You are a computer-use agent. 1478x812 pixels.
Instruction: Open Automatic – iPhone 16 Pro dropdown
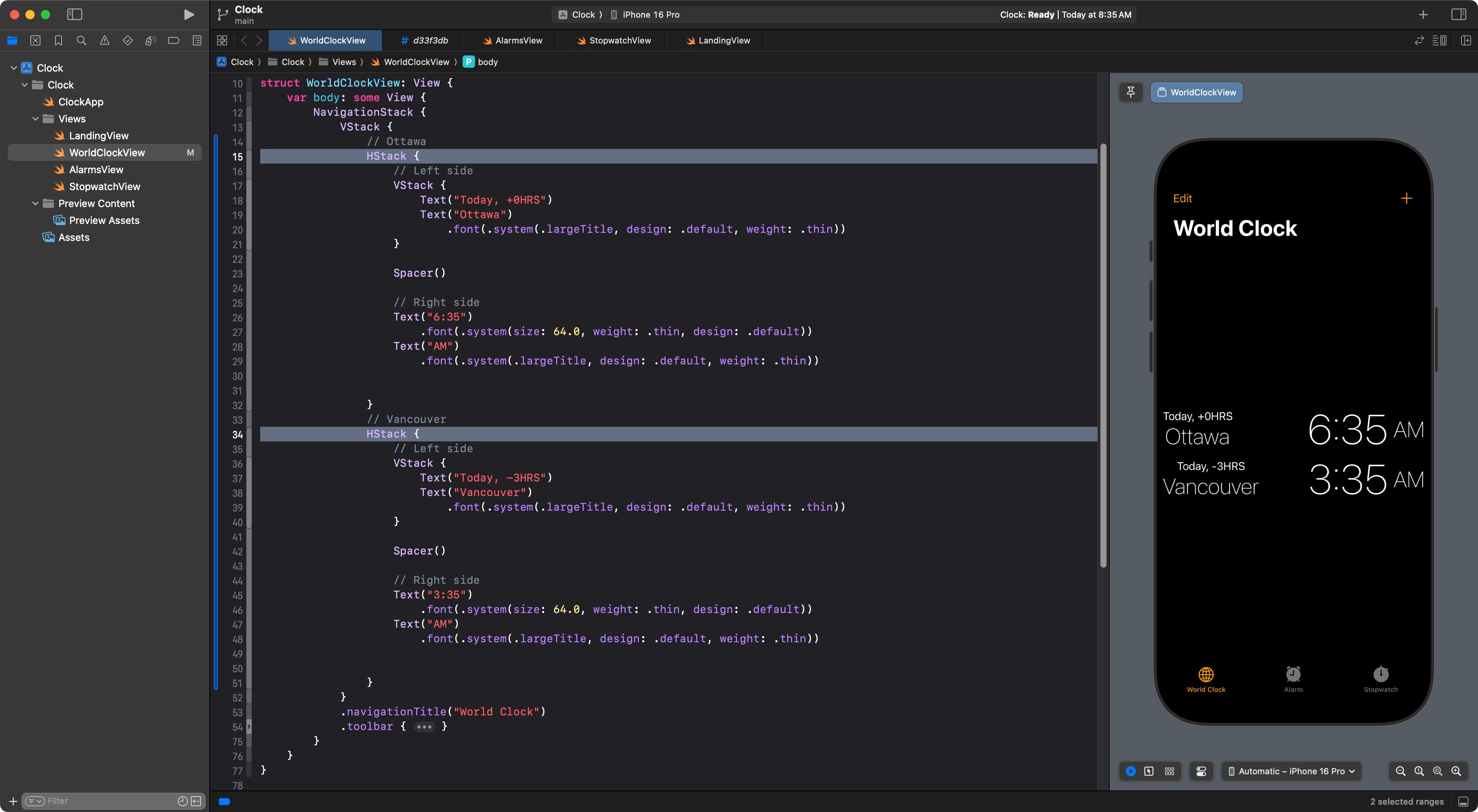[1291, 771]
